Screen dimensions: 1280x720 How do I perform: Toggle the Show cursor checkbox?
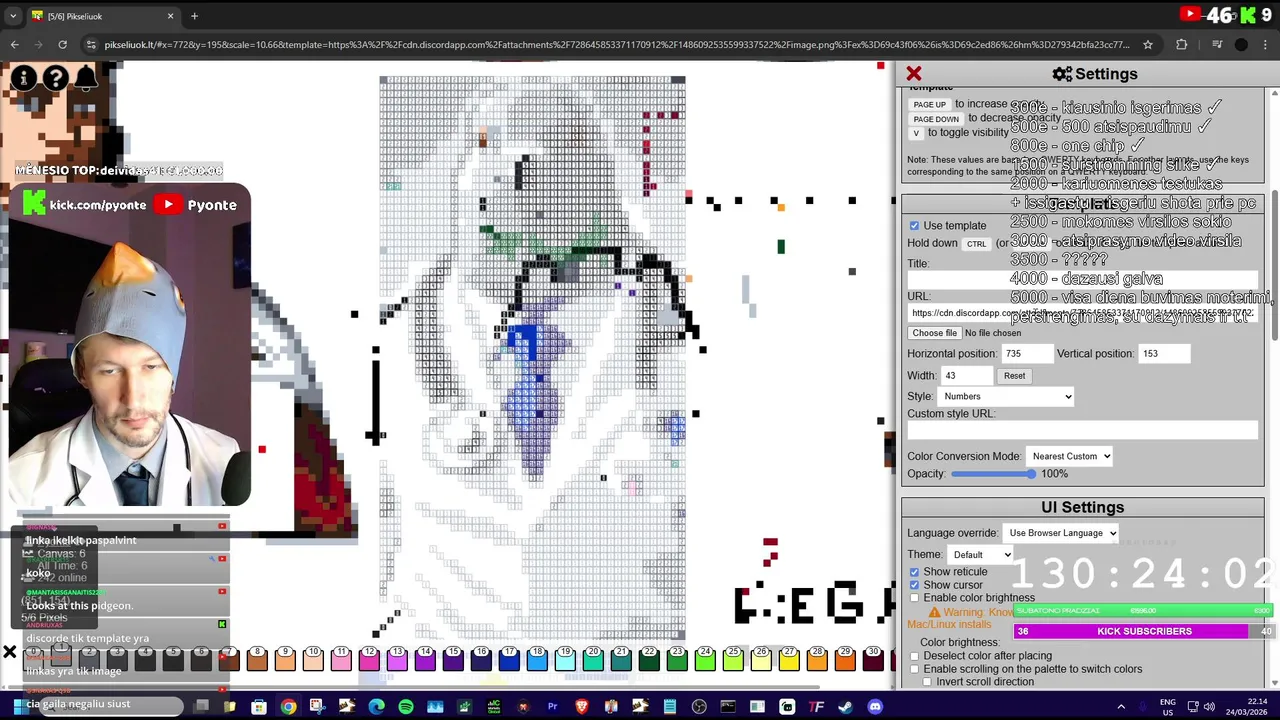click(x=914, y=585)
